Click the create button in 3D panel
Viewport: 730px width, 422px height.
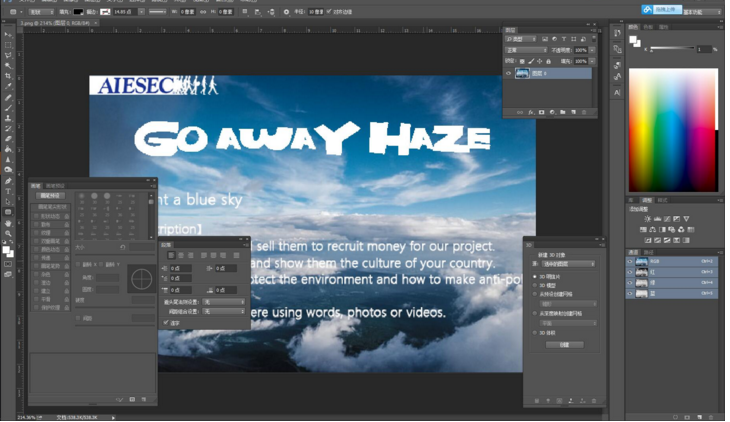pos(564,344)
